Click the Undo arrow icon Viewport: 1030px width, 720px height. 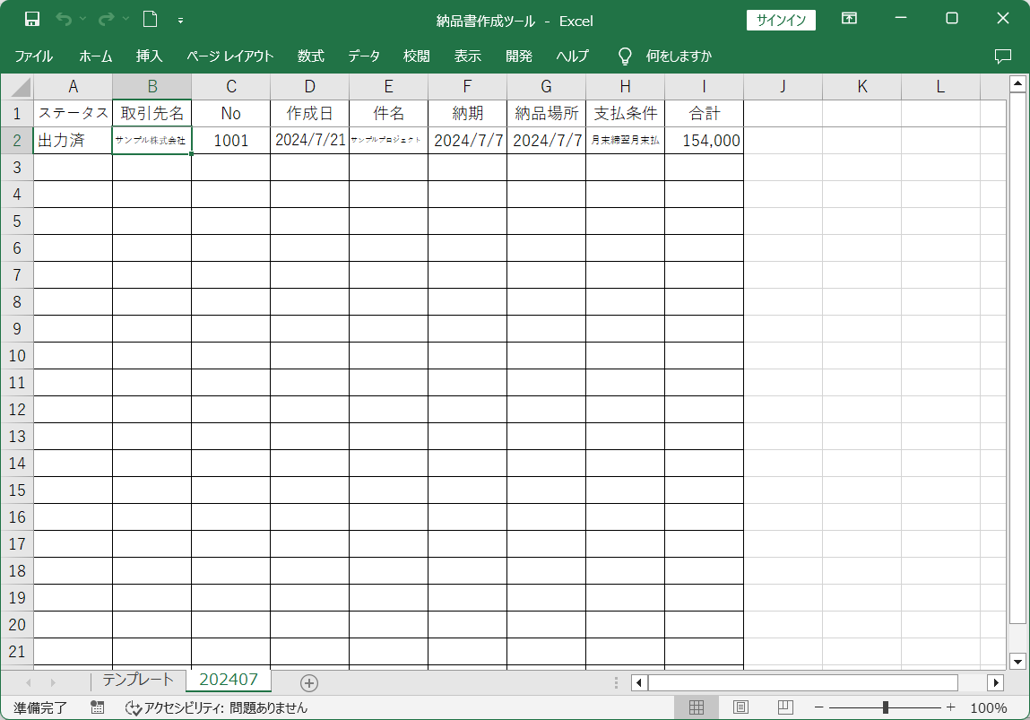63,19
